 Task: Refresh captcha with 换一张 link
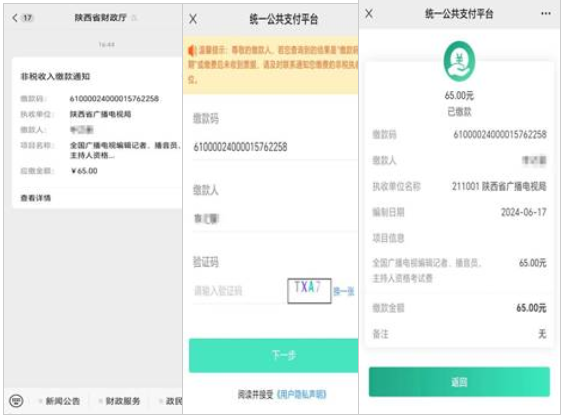coord(343,291)
